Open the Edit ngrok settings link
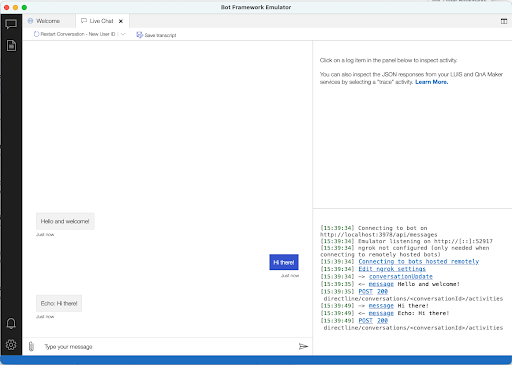The width and height of the screenshot is (512, 365). click(x=392, y=269)
